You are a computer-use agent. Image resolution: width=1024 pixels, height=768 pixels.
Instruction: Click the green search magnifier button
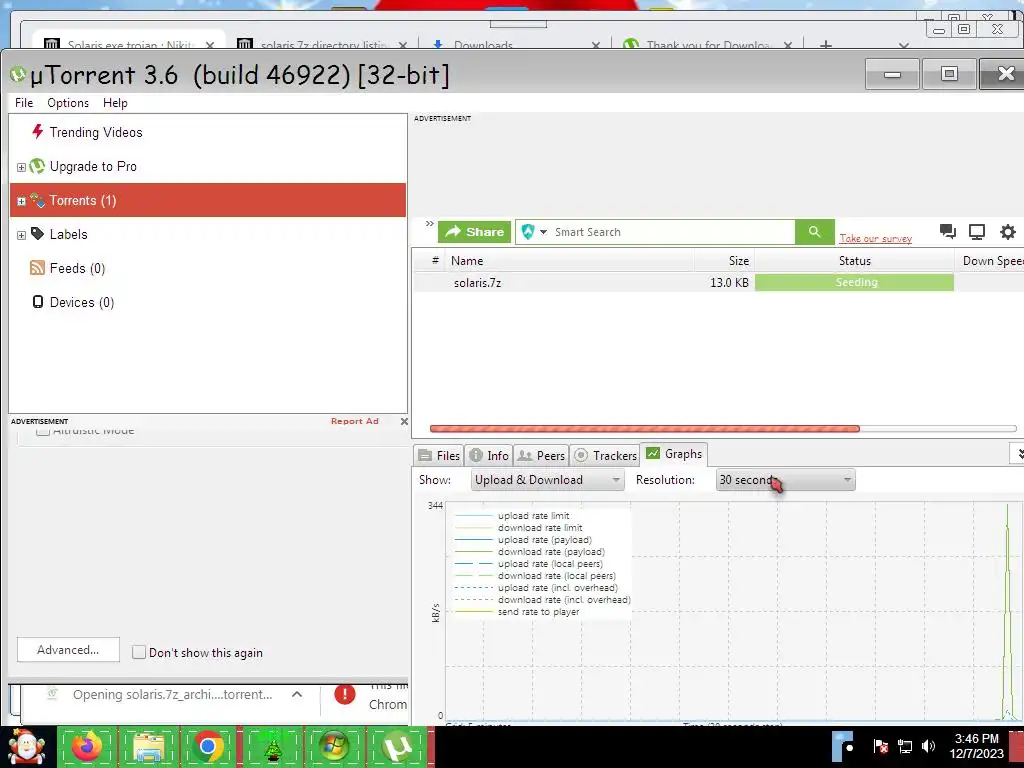coord(814,232)
